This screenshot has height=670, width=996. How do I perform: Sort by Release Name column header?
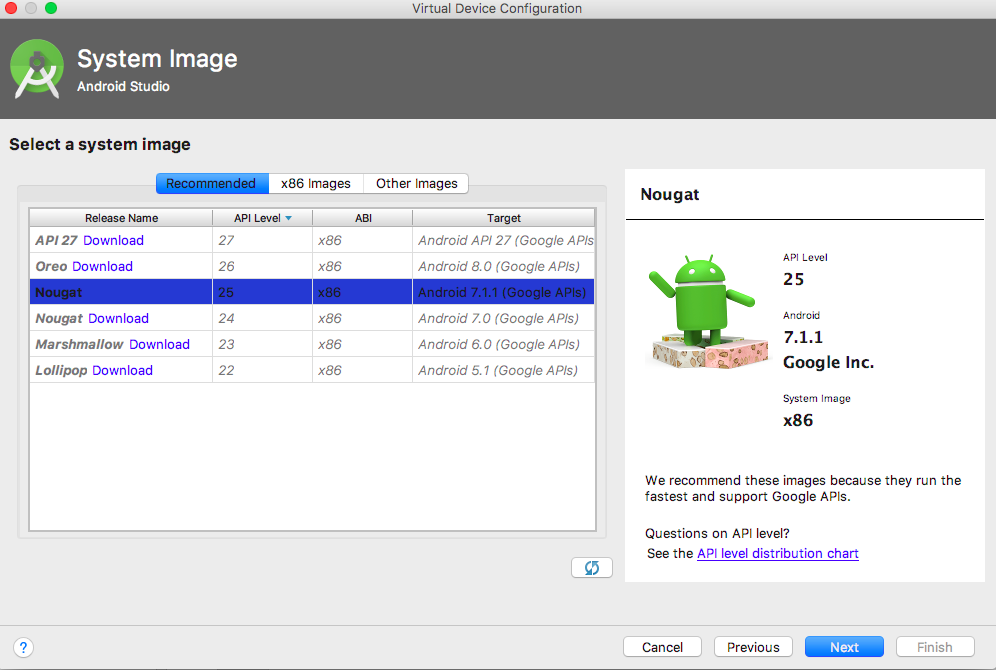pos(121,218)
